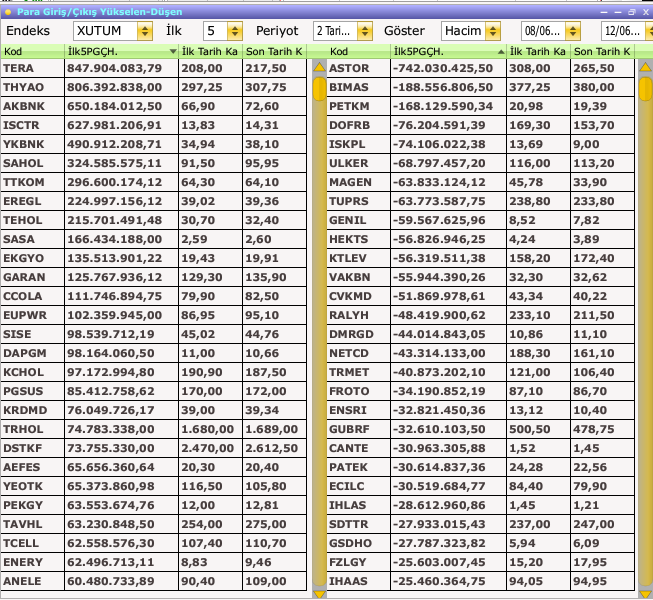The width and height of the screenshot is (653, 600).
Task: Click GSDHO first date price 5,94
Action: click(522, 543)
